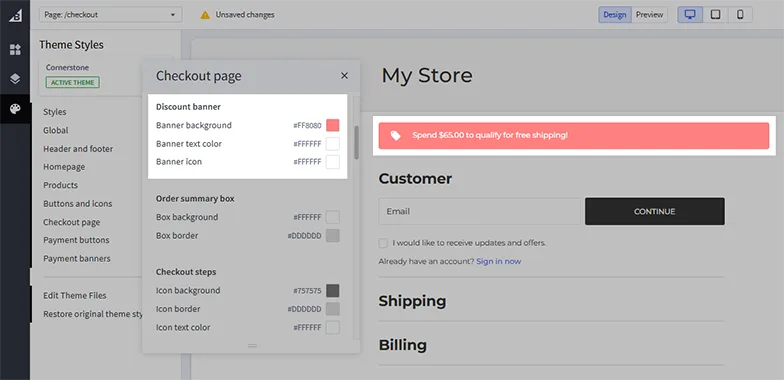Pick Box background color swatch
Image resolution: width=784 pixels, height=380 pixels.
coord(332,217)
